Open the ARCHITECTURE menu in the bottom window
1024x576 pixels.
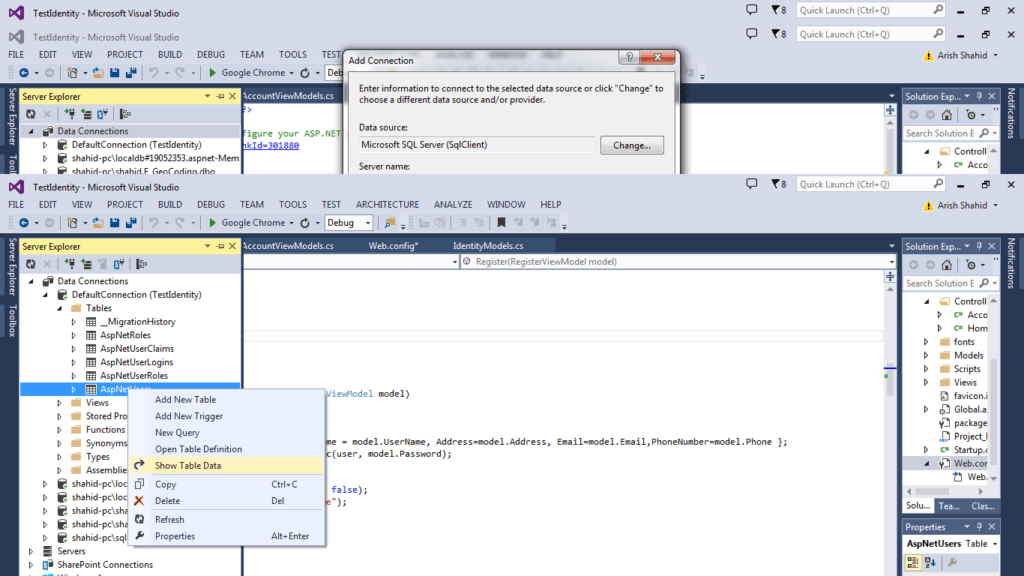387,204
